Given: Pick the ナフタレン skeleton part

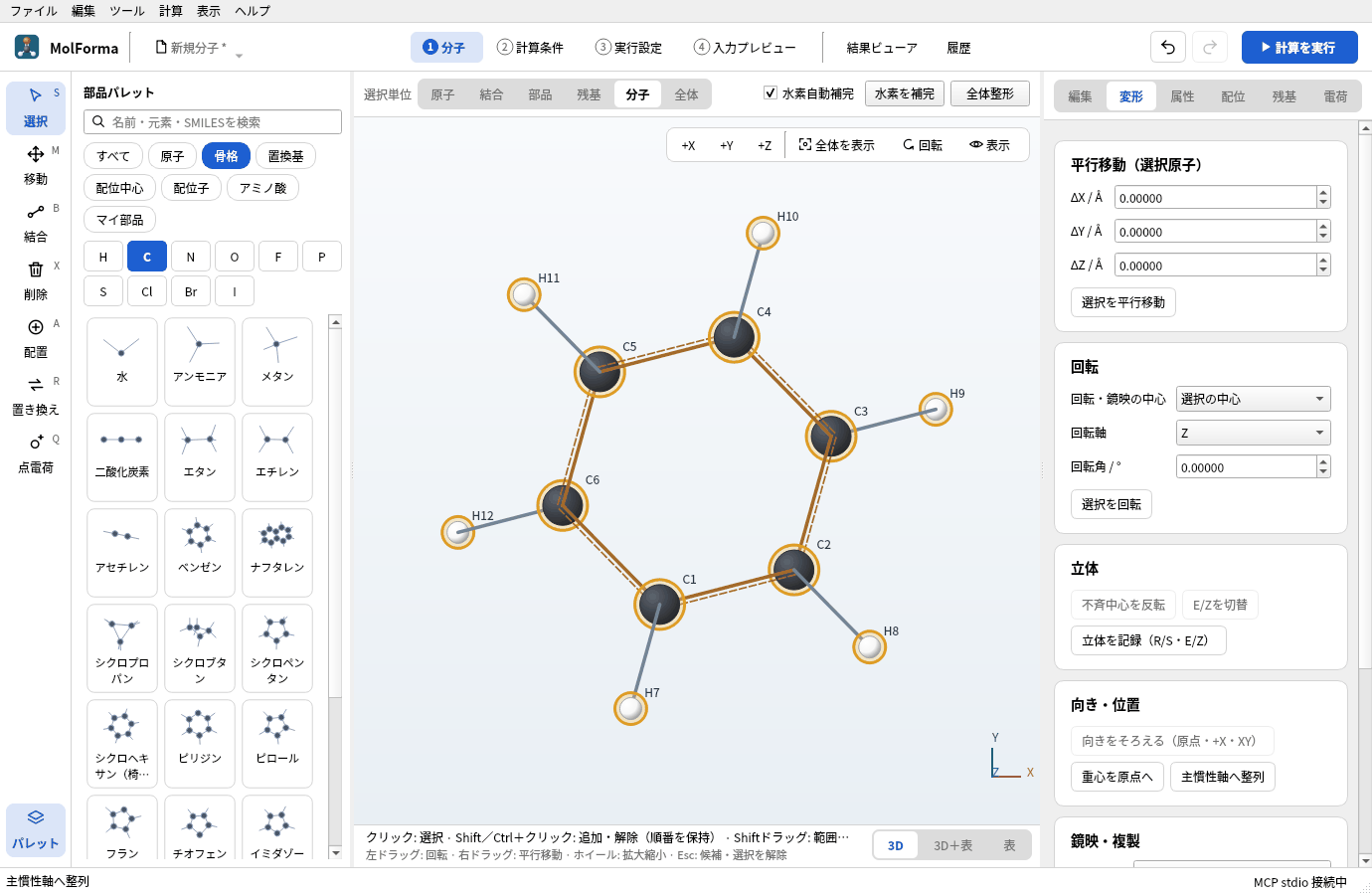Looking at the screenshot, I should [277, 553].
